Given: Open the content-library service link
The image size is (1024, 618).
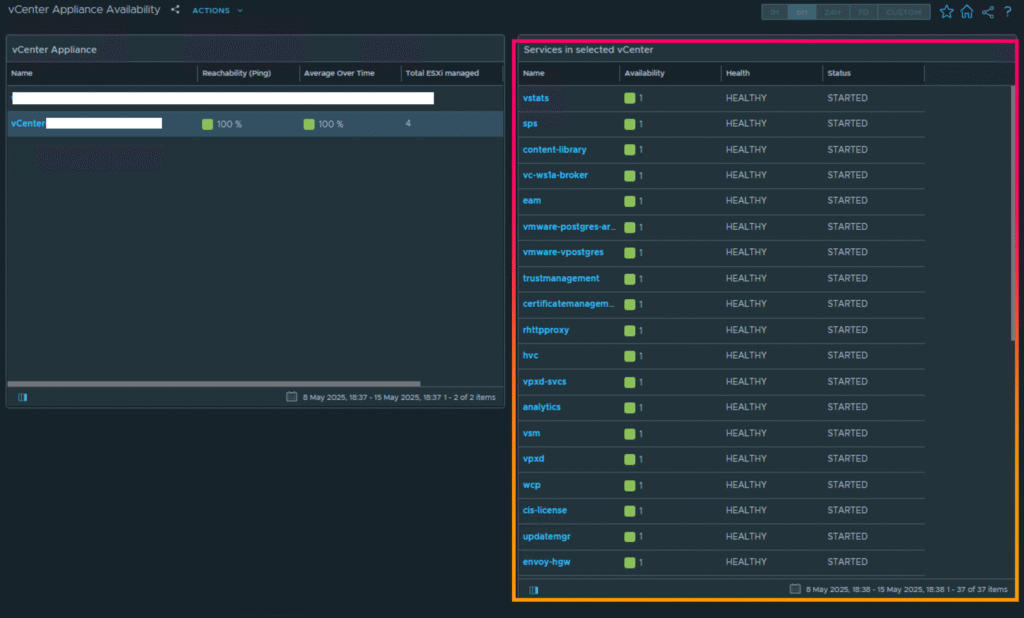Looking at the screenshot, I should [554, 150].
